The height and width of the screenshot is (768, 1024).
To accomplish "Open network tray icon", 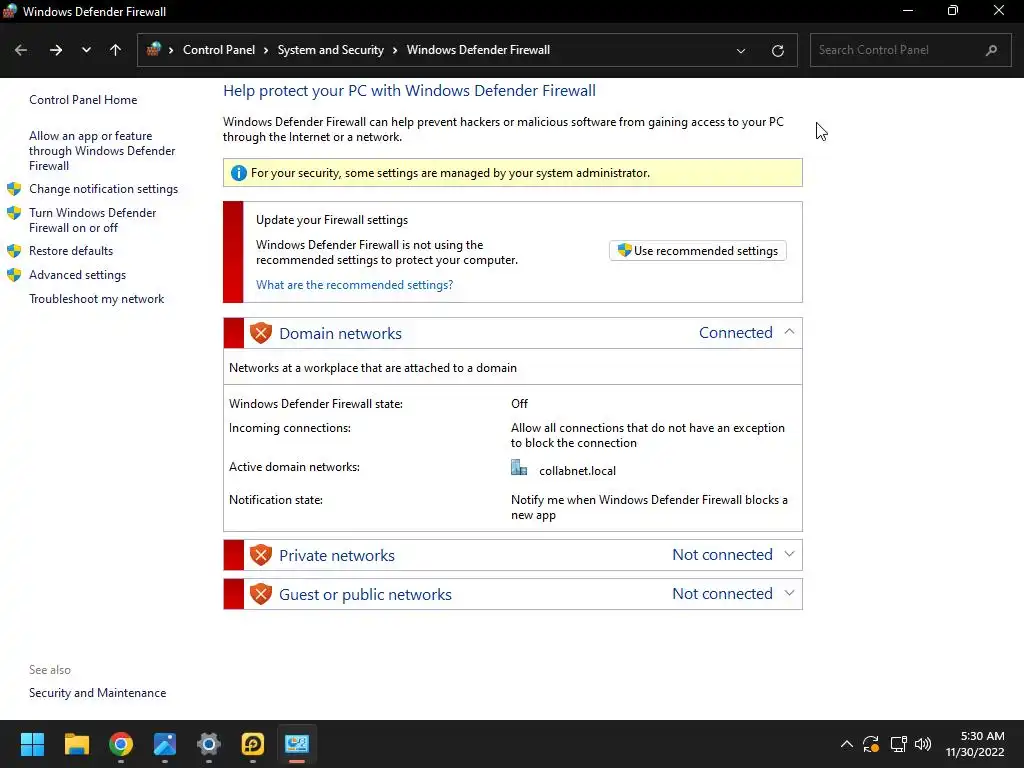I will [x=899, y=744].
